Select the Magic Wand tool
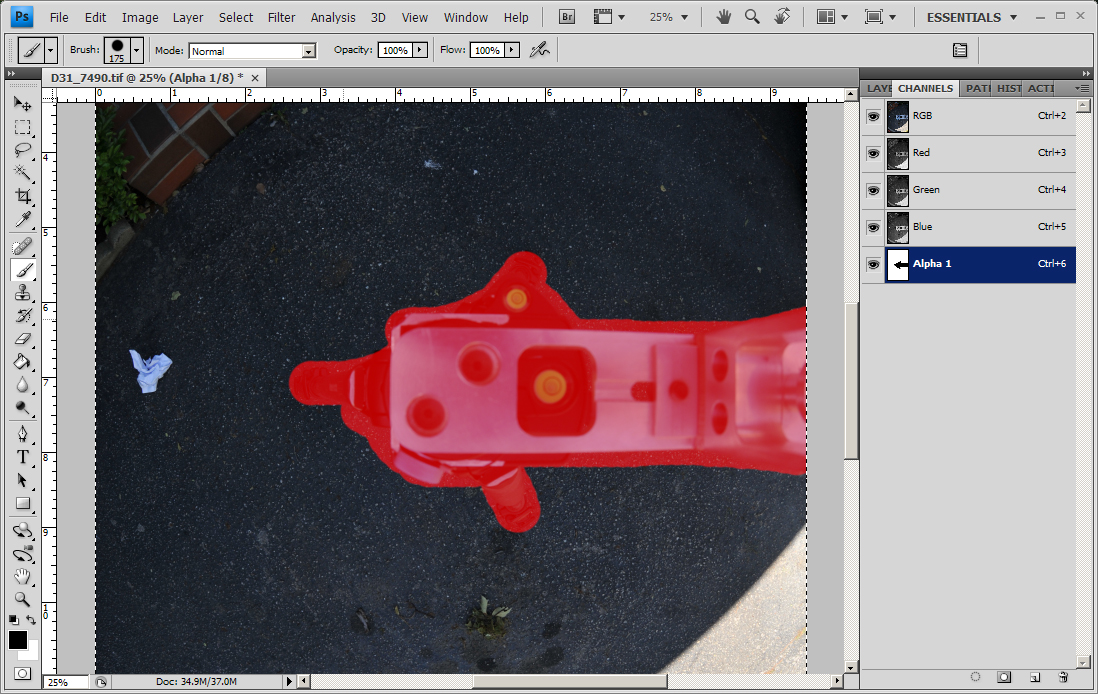Viewport: 1098px width, 694px height. (x=22, y=173)
